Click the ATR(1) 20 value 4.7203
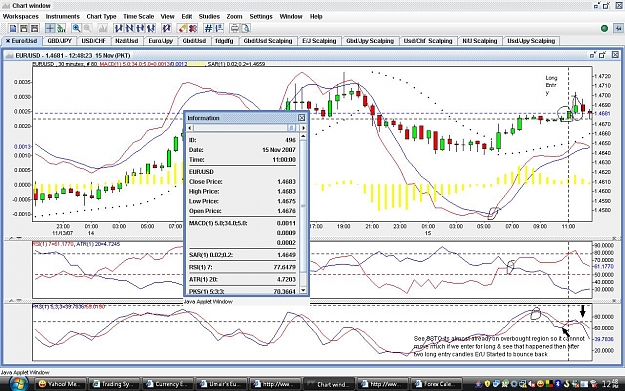Image resolution: width=625 pixels, height=391 pixels. click(x=286, y=279)
